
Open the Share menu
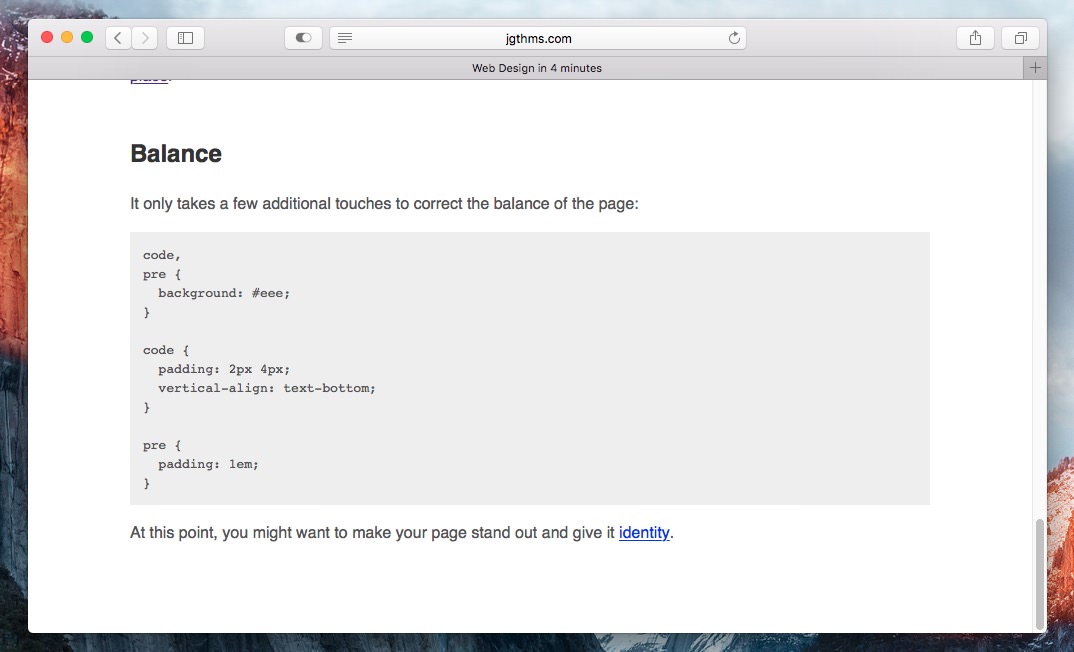point(975,38)
